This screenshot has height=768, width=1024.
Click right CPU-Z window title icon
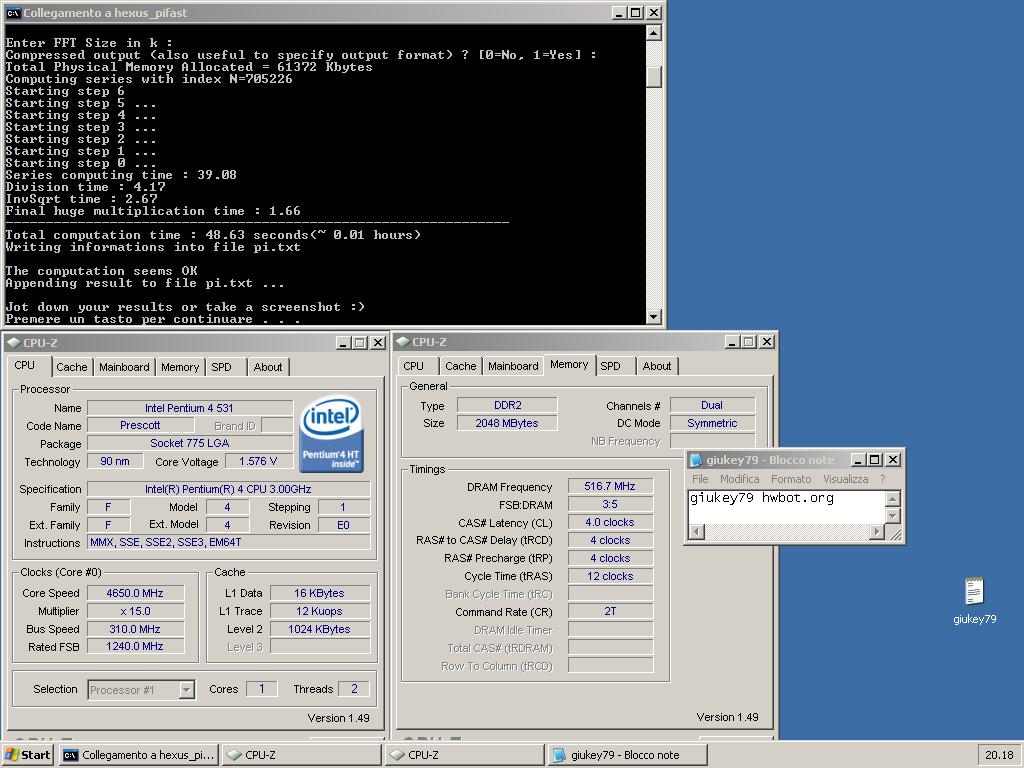click(x=402, y=342)
